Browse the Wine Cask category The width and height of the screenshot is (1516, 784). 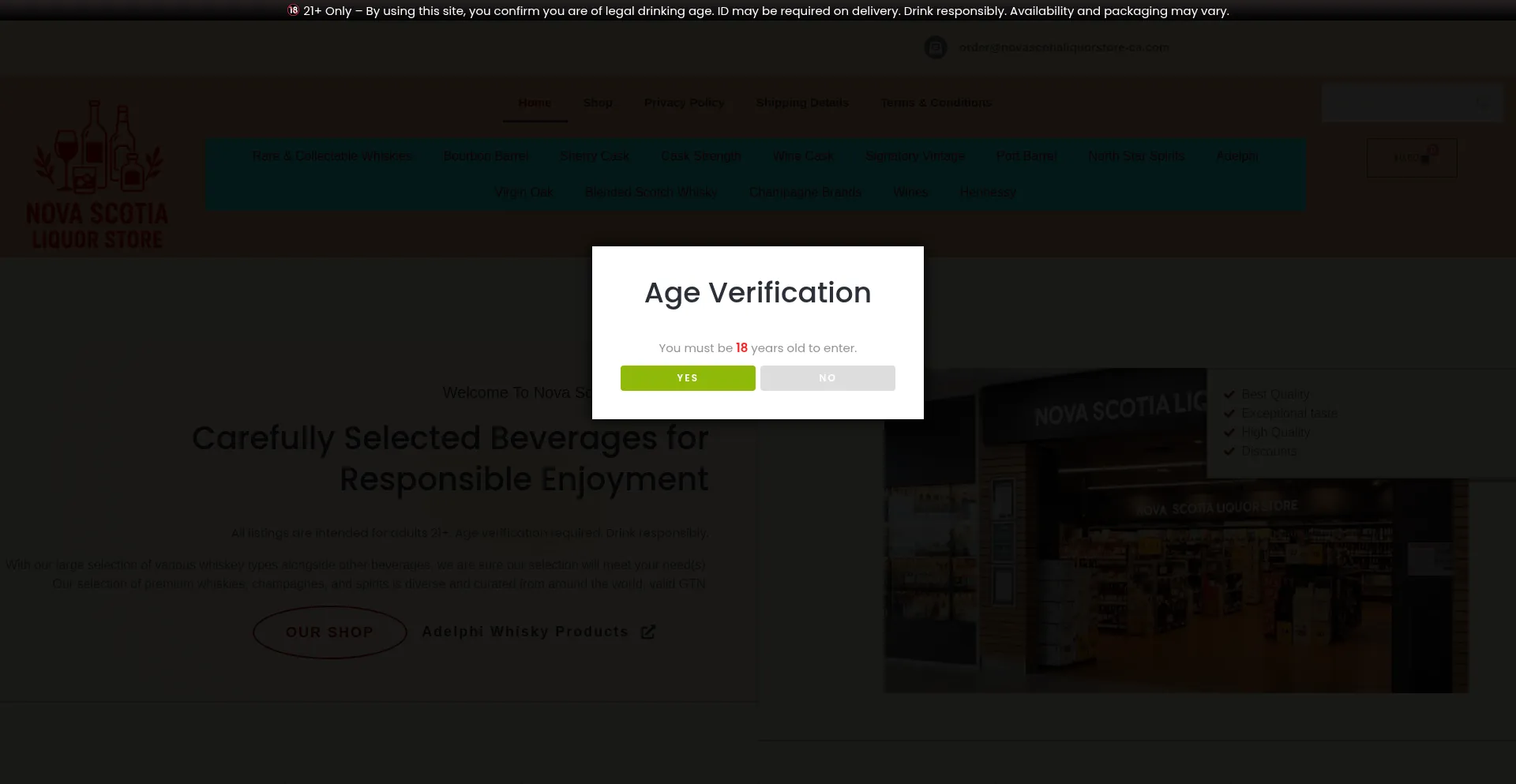(803, 156)
